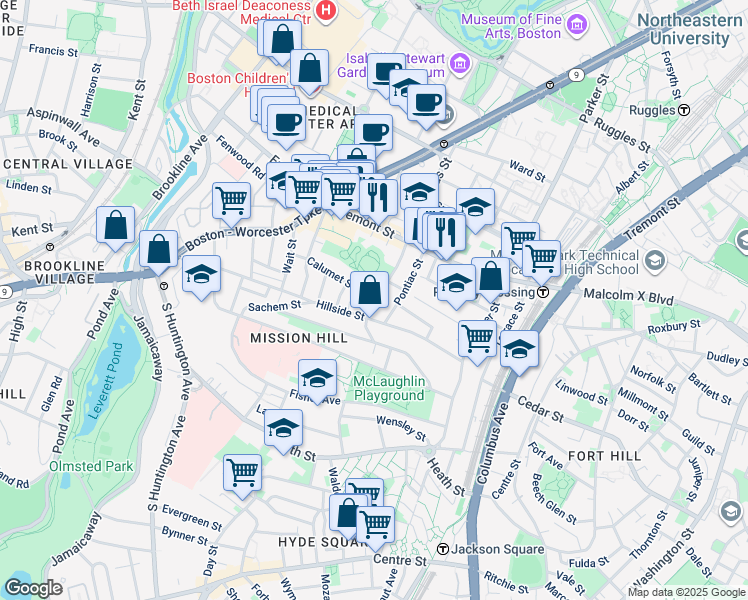748x600 pixels.
Task: Select the school marker below the Pontiac St restaurant marker
Action: [457, 285]
